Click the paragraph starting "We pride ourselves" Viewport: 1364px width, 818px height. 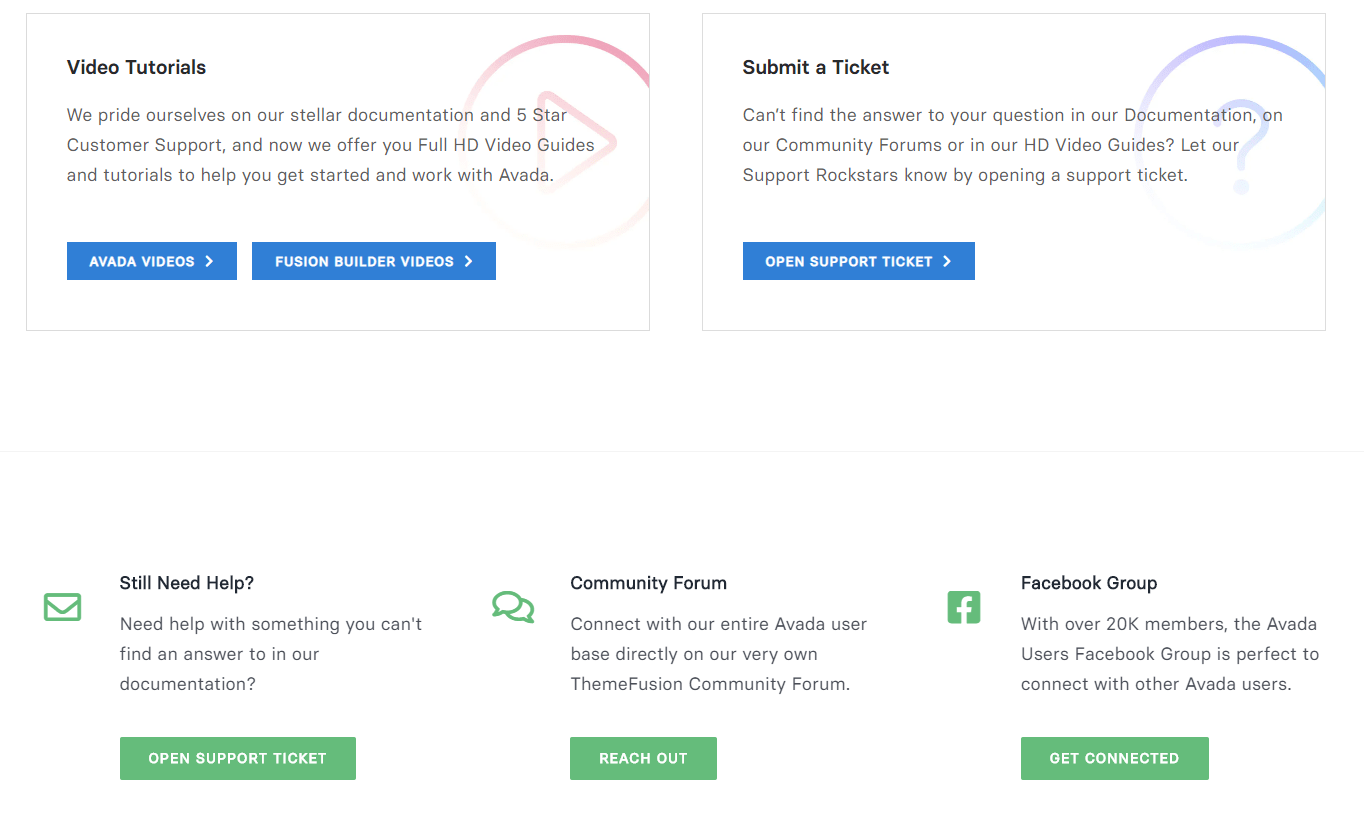(x=331, y=145)
